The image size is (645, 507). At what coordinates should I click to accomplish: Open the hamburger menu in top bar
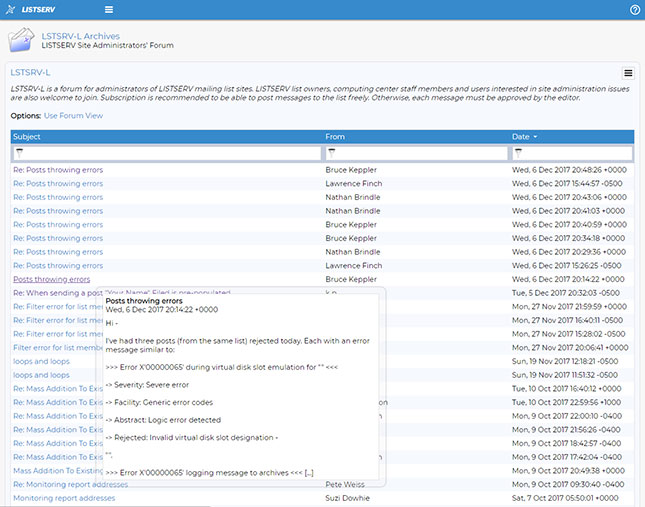click(109, 9)
